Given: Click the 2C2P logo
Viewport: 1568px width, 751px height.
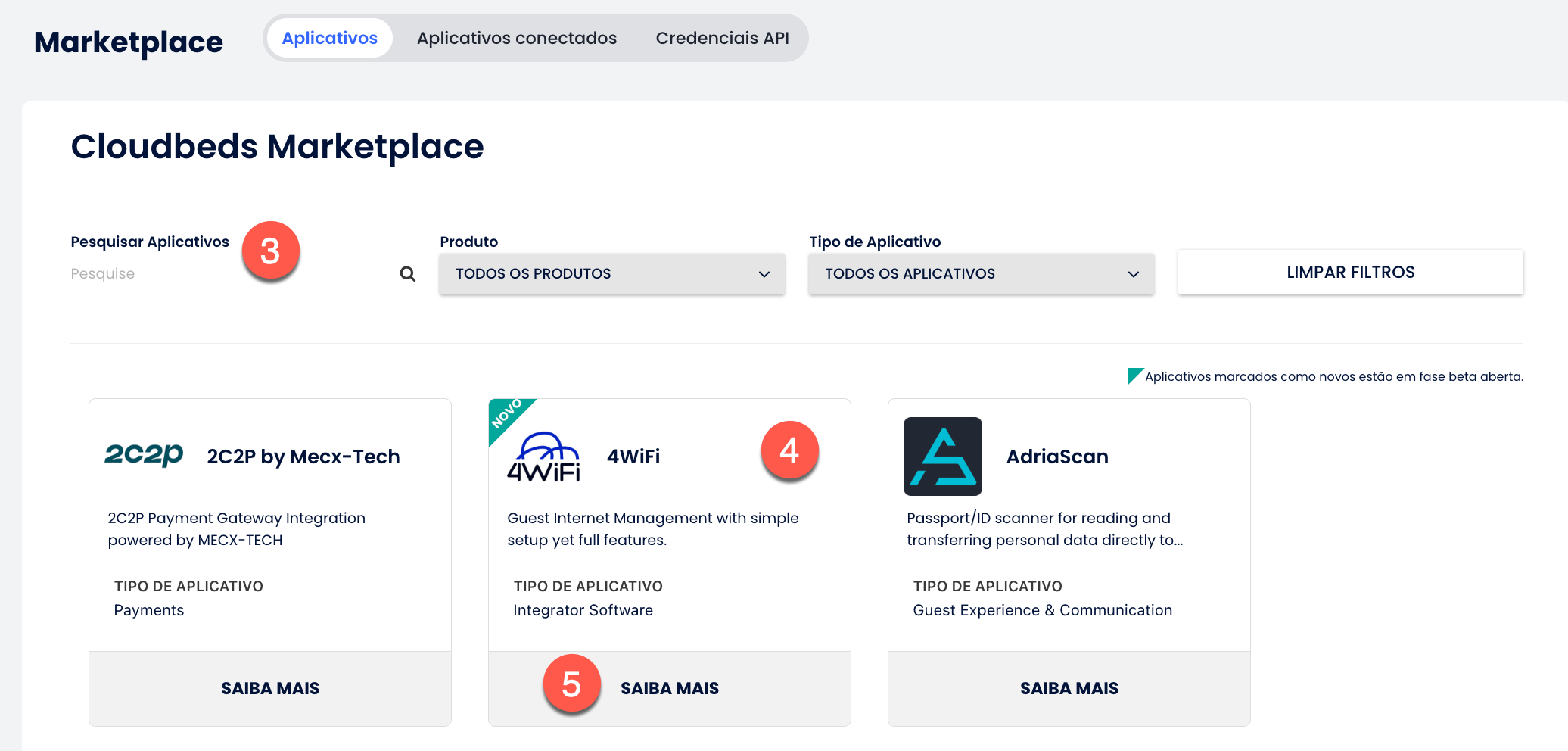Looking at the screenshot, I should click(x=144, y=455).
